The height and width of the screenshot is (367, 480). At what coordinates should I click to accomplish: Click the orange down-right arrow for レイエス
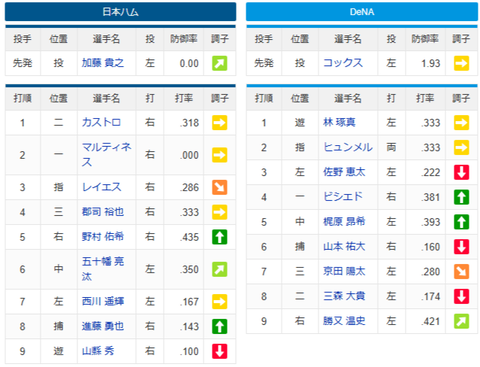[x=220, y=187]
